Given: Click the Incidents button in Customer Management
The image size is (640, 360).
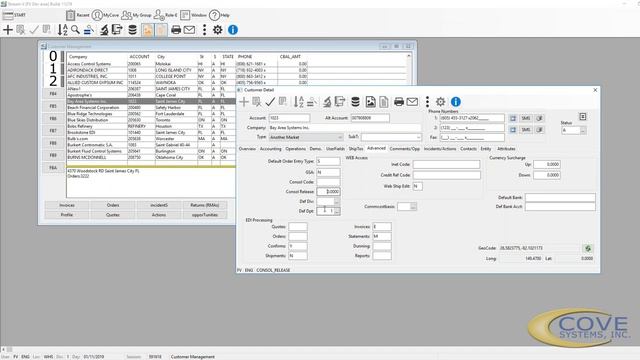Looking at the screenshot, I should point(159,205).
